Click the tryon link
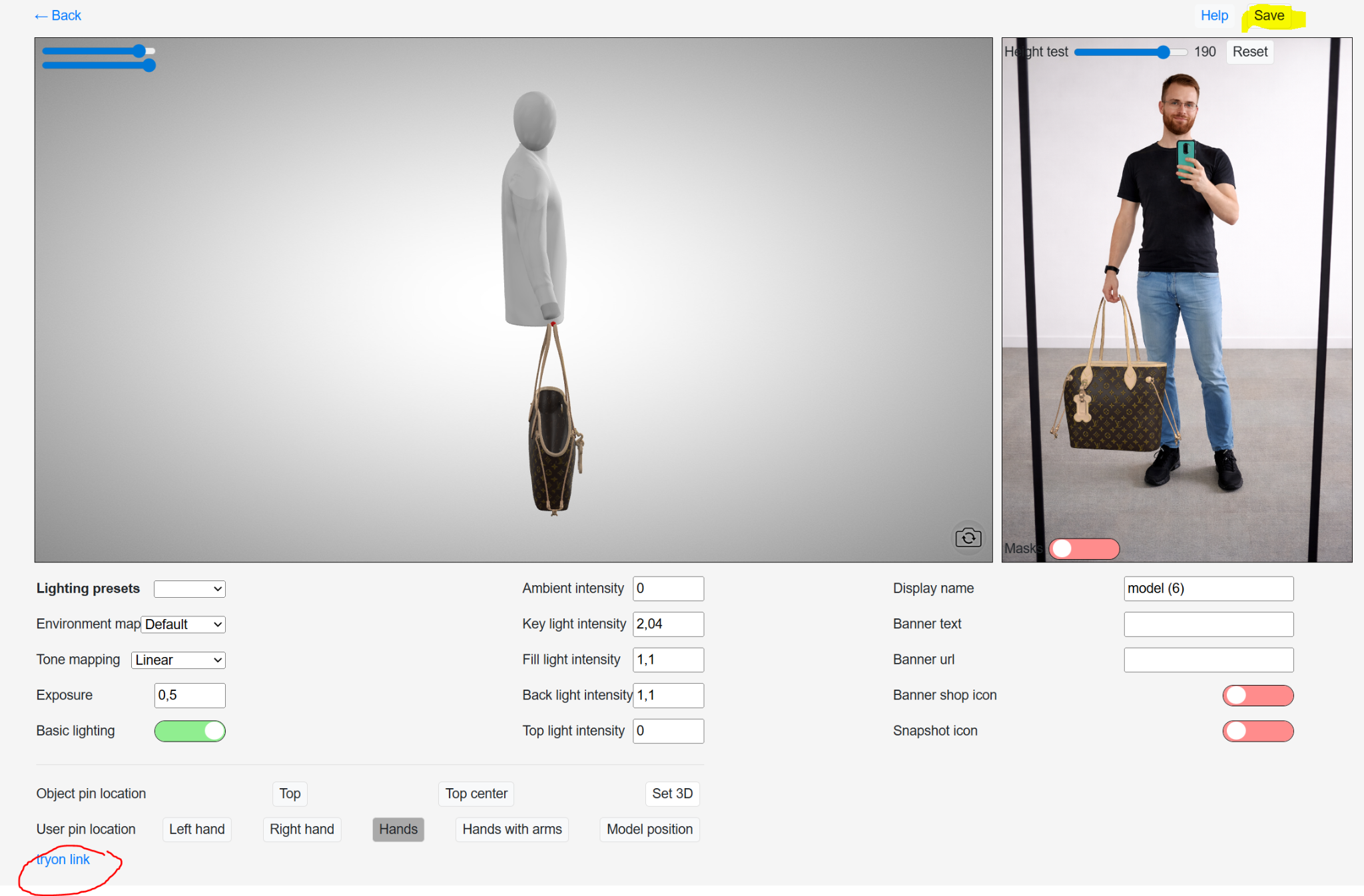 63,859
